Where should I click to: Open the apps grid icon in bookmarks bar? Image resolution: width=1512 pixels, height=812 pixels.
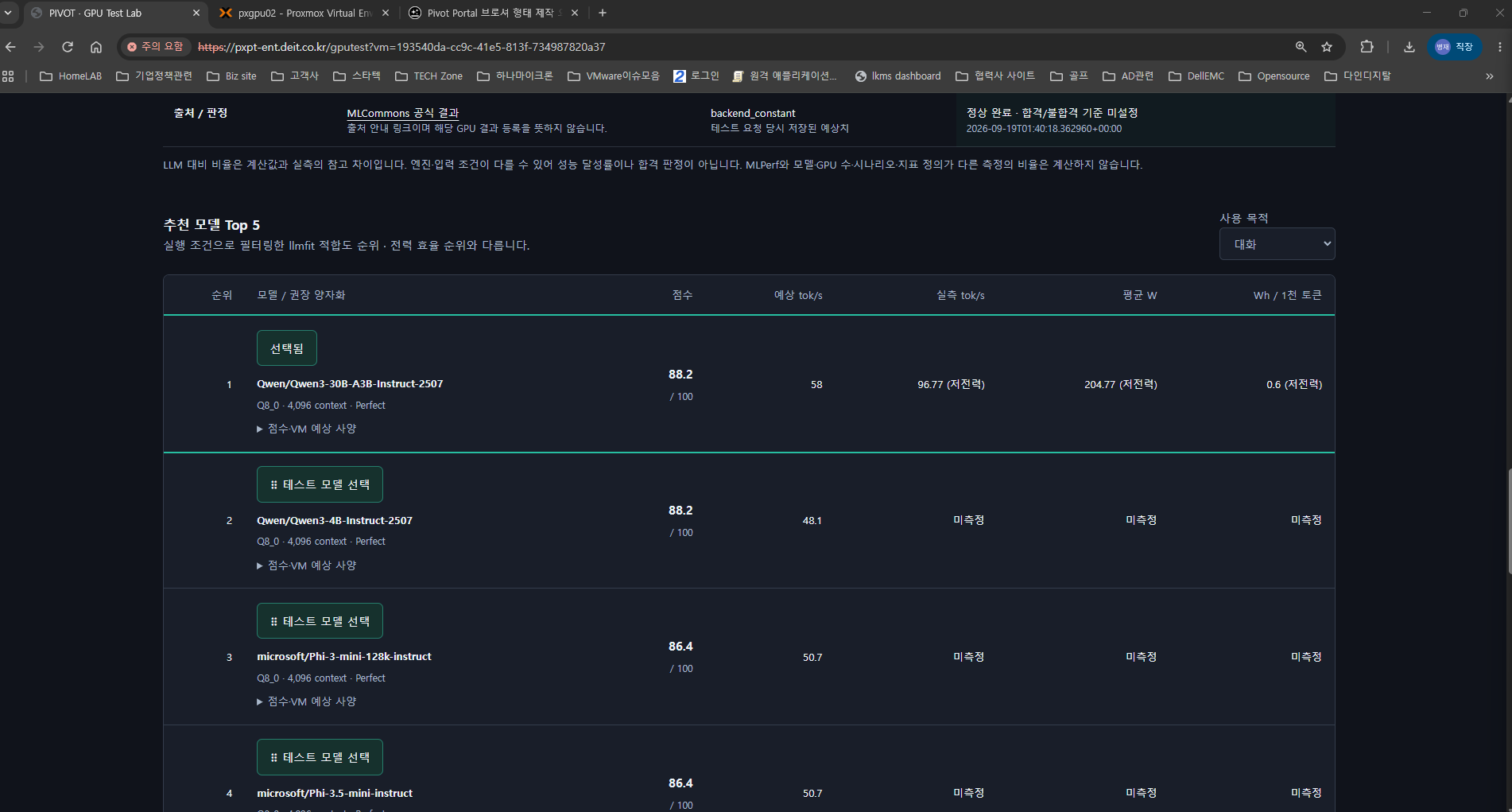pyautogui.click(x=8, y=76)
